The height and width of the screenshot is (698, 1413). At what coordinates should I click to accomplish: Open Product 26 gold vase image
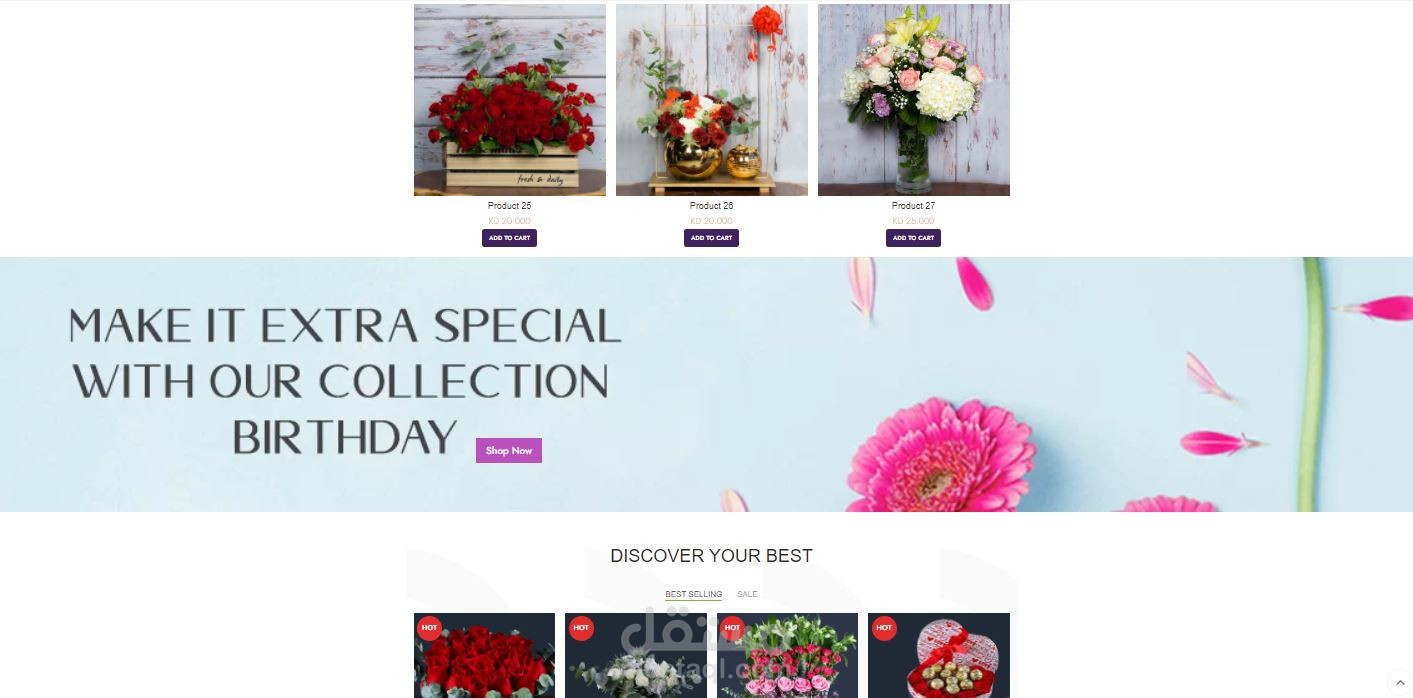point(712,100)
